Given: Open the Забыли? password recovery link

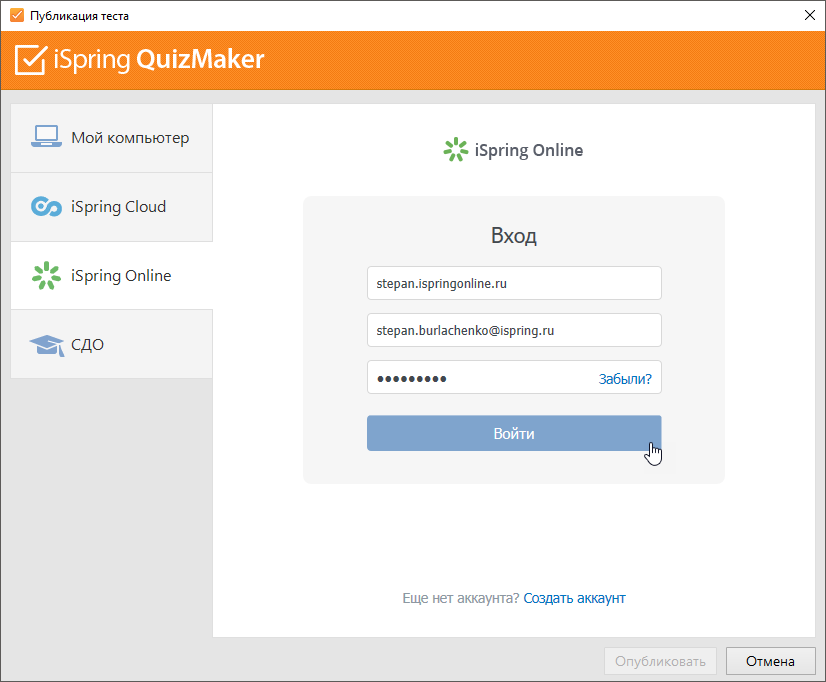Looking at the screenshot, I should (x=625, y=379).
